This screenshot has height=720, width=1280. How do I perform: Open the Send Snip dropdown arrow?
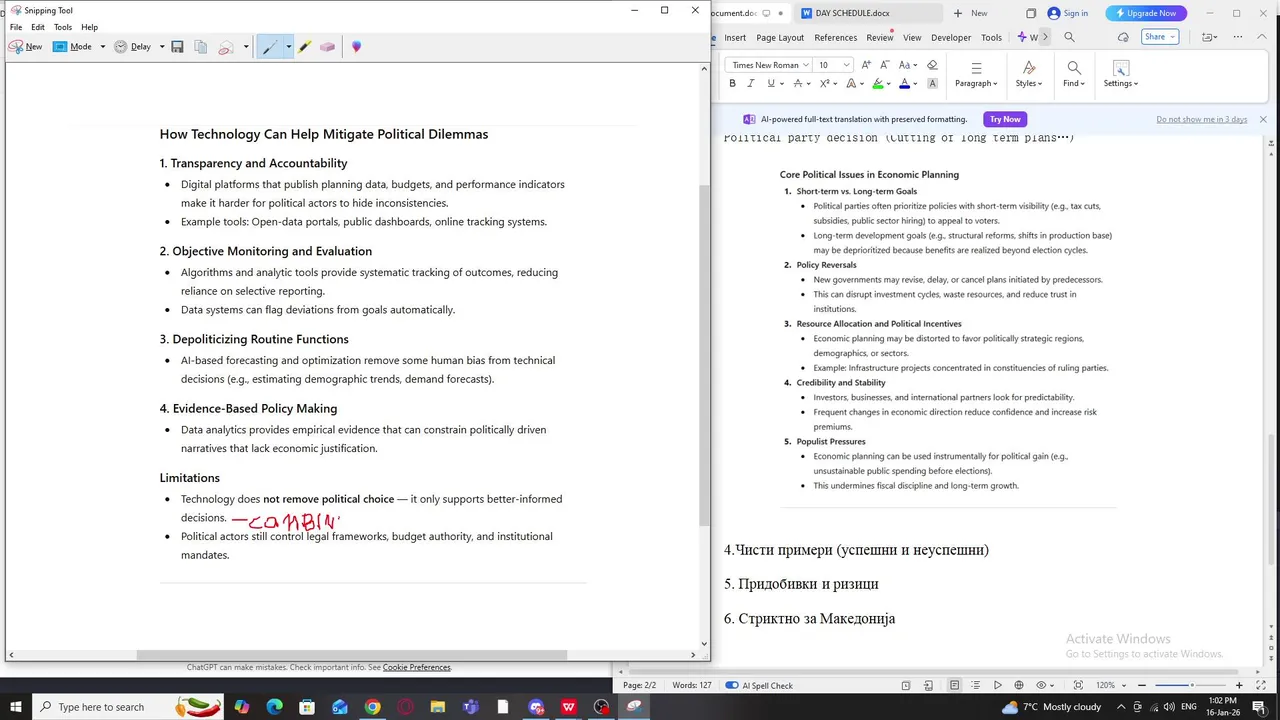(x=246, y=46)
